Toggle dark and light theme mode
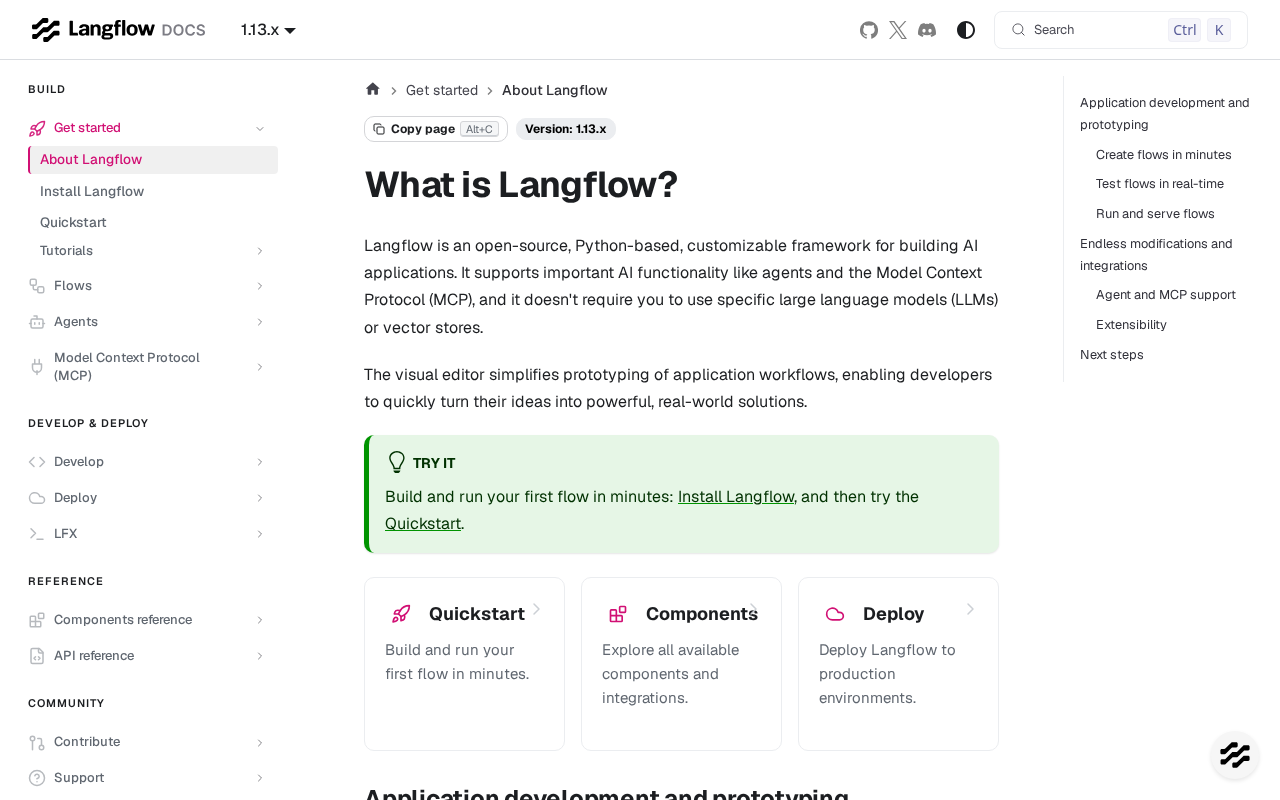Viewport: 1280px width, 800px height. tap(966, 30)
